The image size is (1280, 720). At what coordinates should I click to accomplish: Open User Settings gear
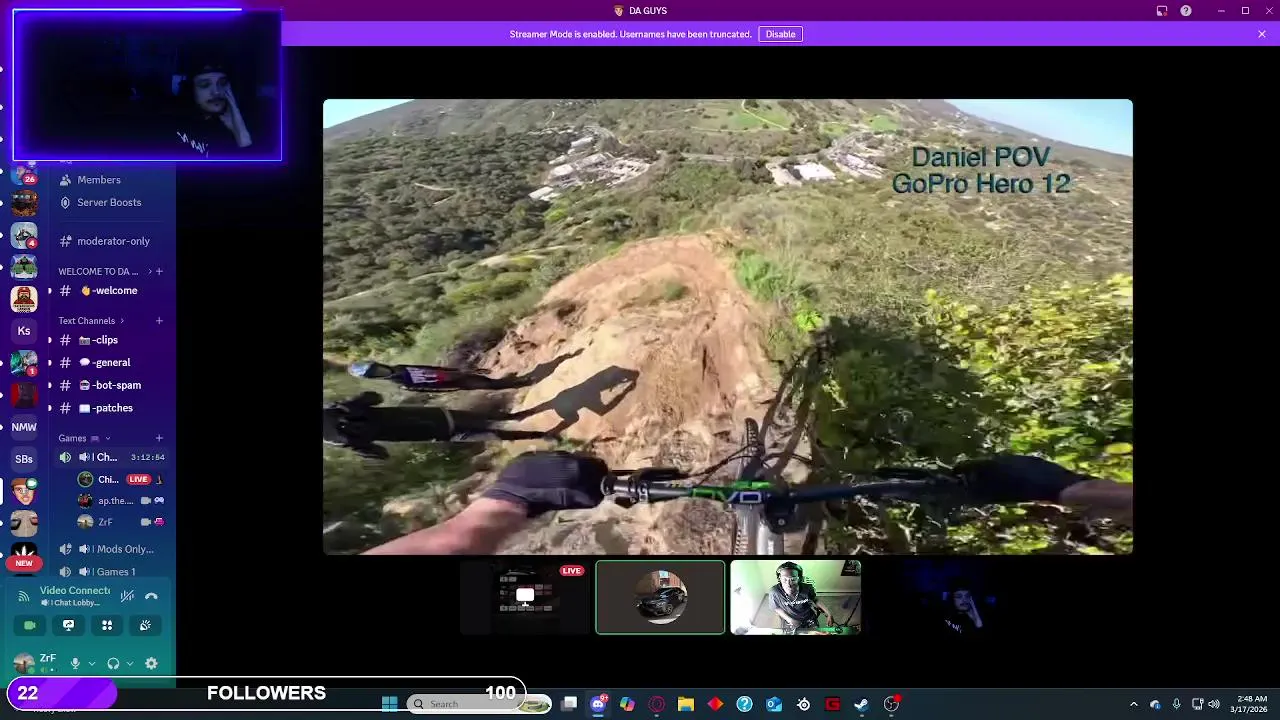tap(151, 663)
